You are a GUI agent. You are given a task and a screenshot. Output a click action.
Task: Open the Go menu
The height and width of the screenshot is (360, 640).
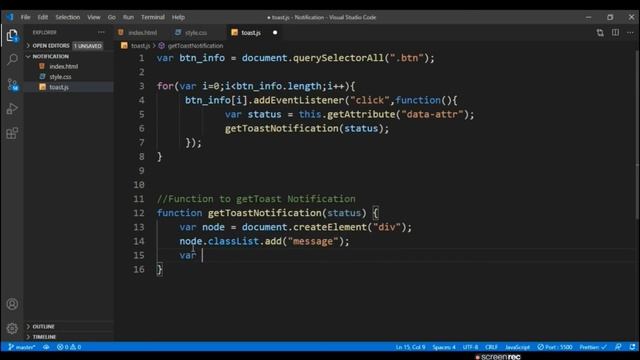point(111,17)
